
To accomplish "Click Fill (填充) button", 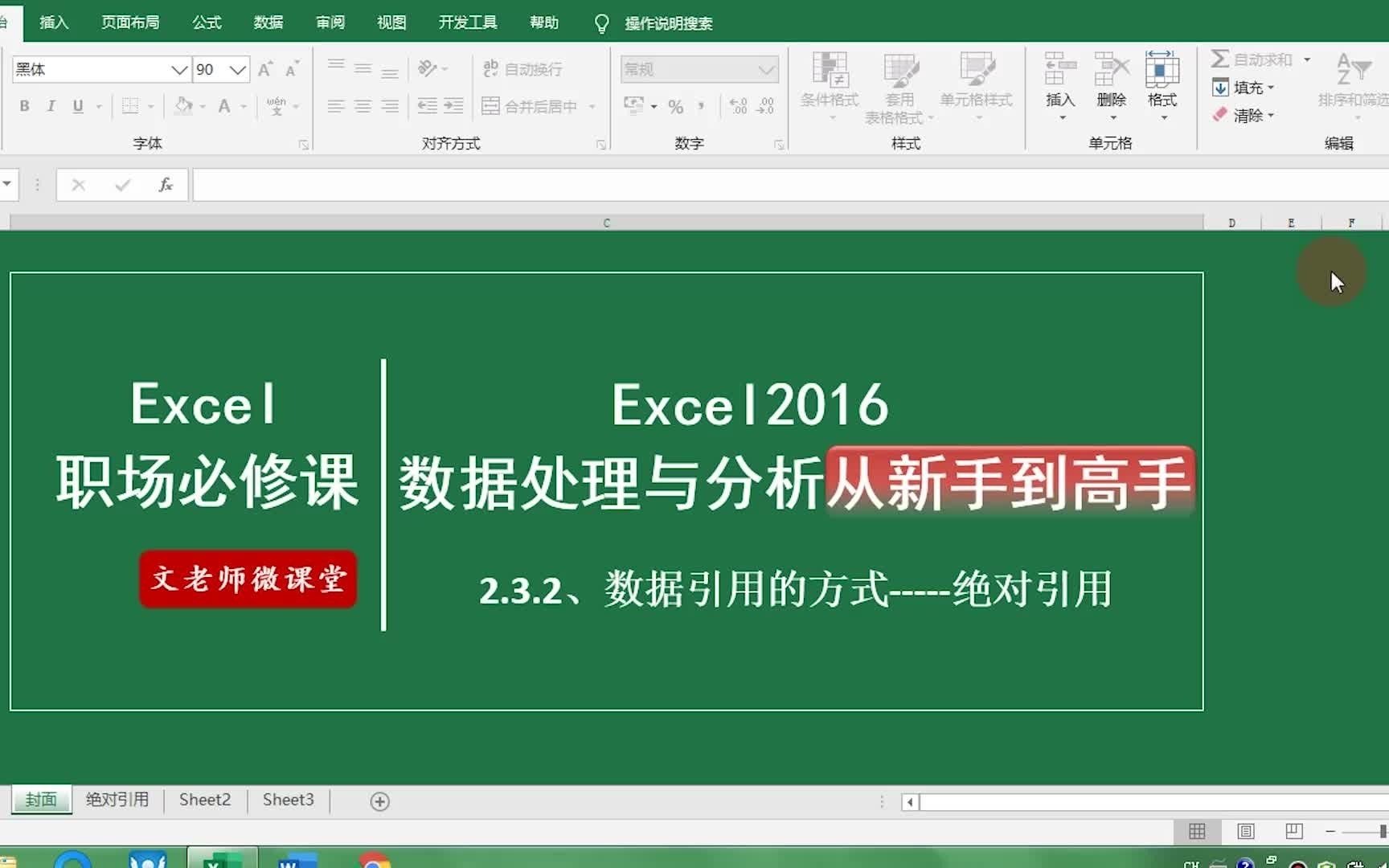I will tap(1243, 88).
